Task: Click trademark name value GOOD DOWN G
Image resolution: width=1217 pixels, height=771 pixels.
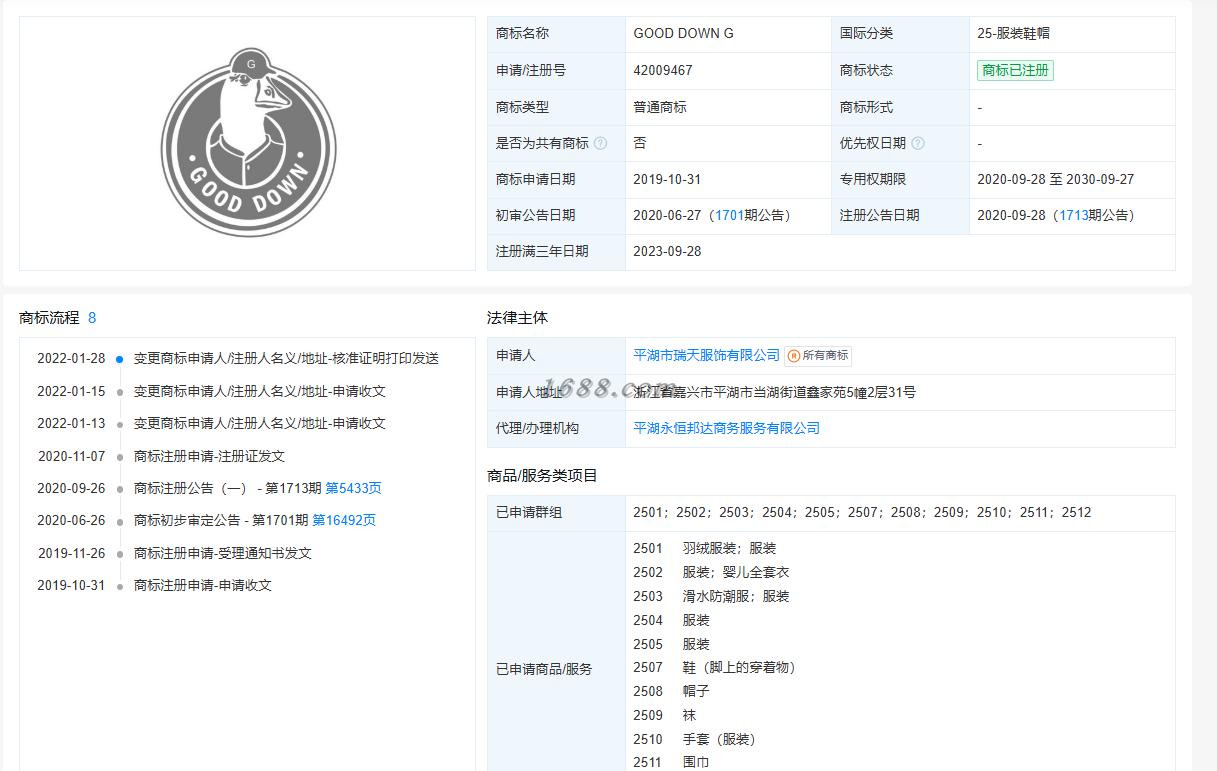Action: (684, 33)
